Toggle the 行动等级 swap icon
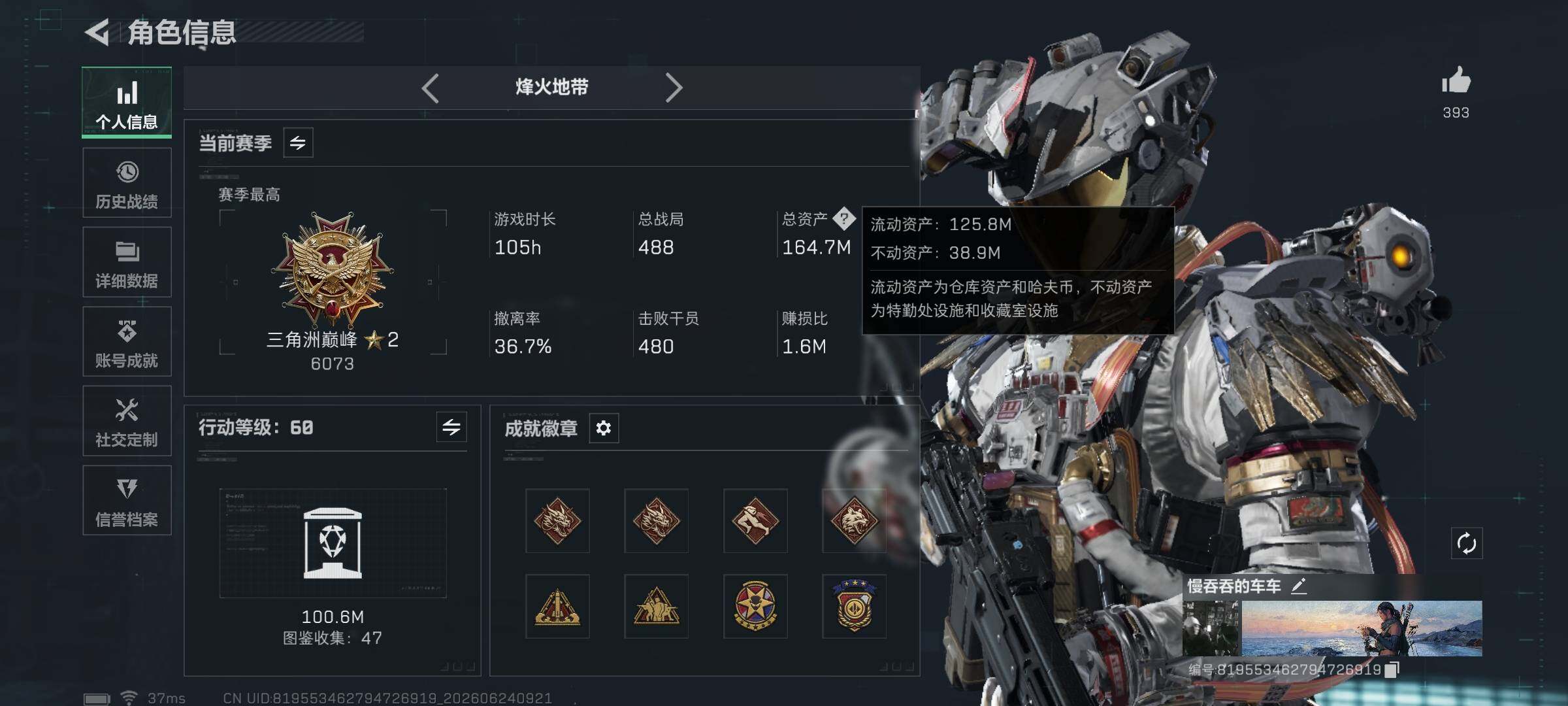 pos(451,427)
